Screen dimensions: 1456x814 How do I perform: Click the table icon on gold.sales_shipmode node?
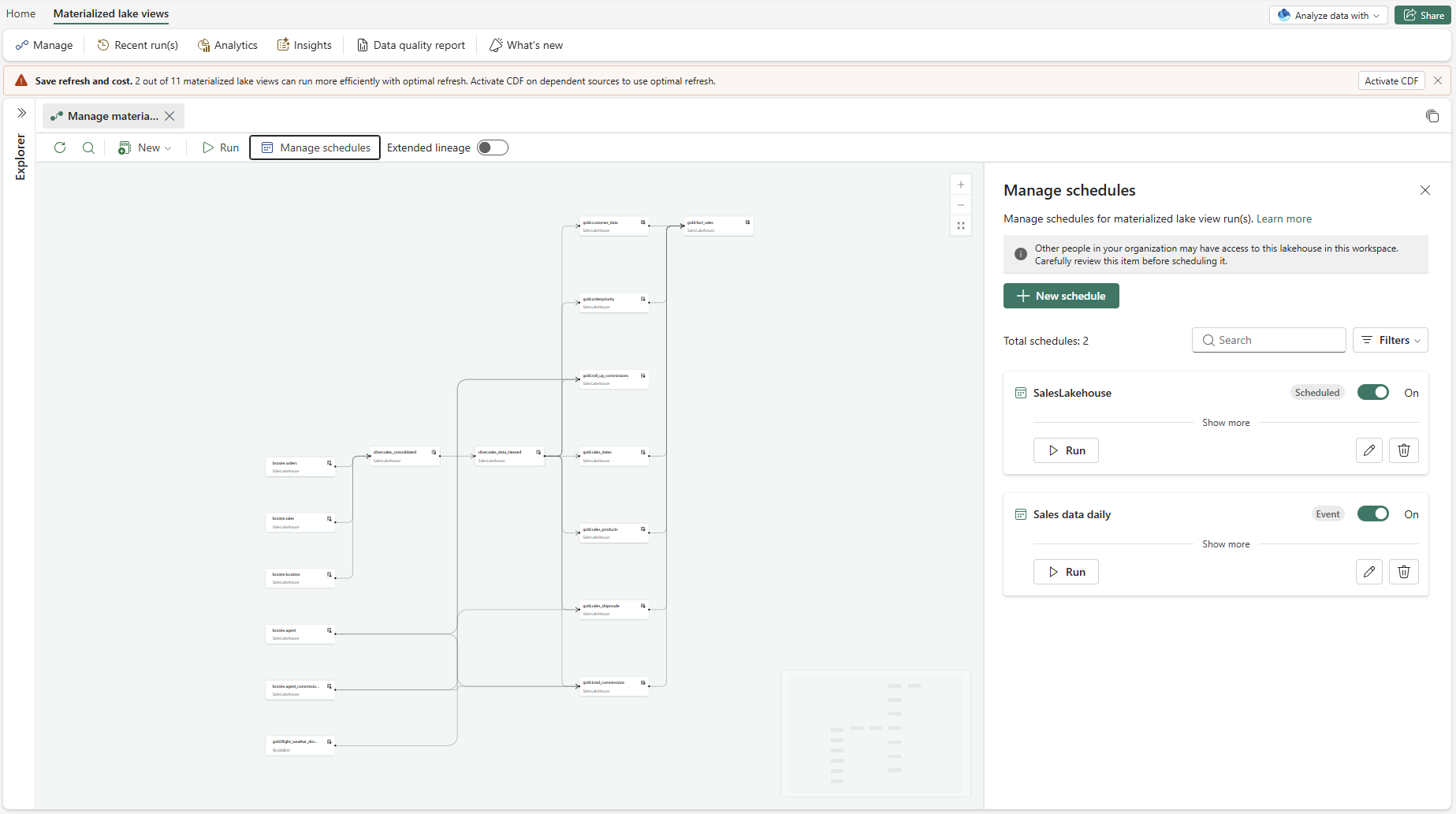tap(643, 606)
